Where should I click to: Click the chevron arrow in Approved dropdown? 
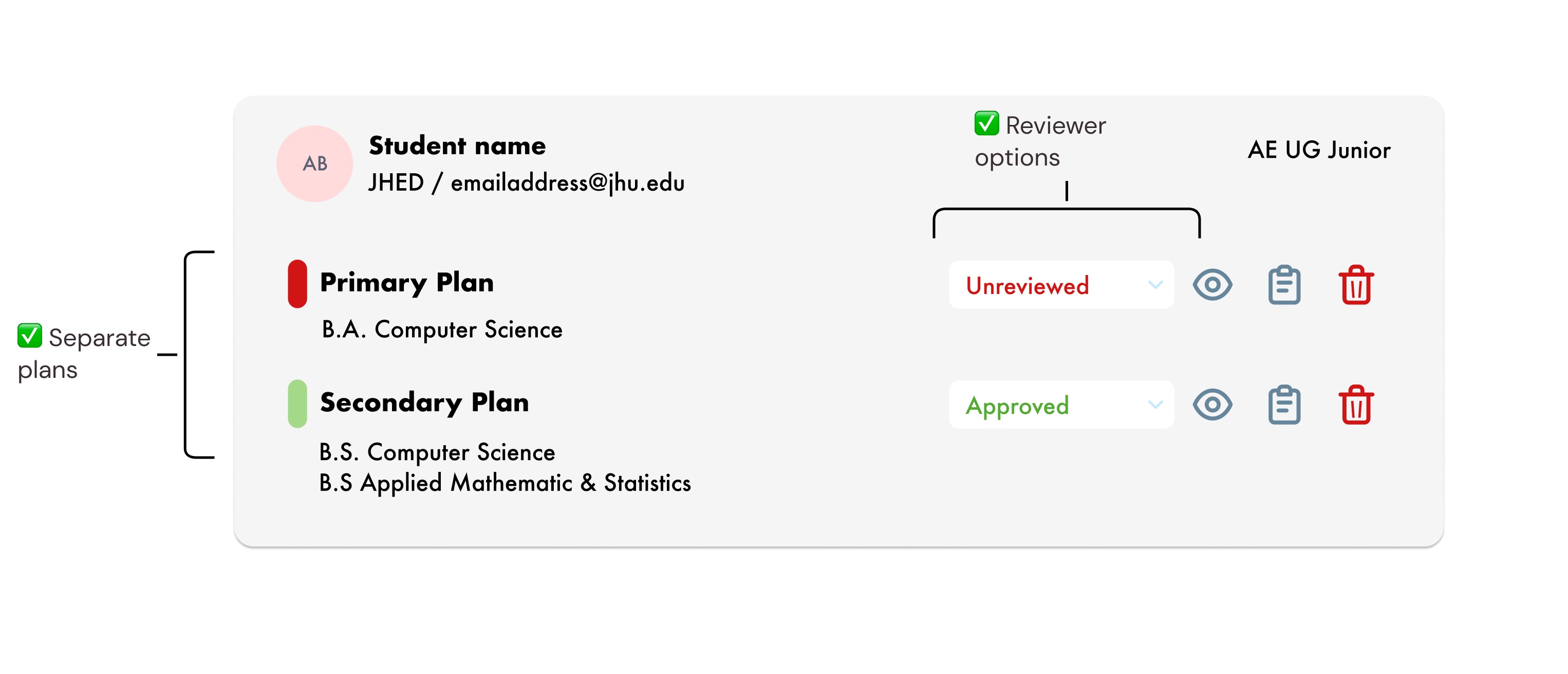click(1155, 405)
